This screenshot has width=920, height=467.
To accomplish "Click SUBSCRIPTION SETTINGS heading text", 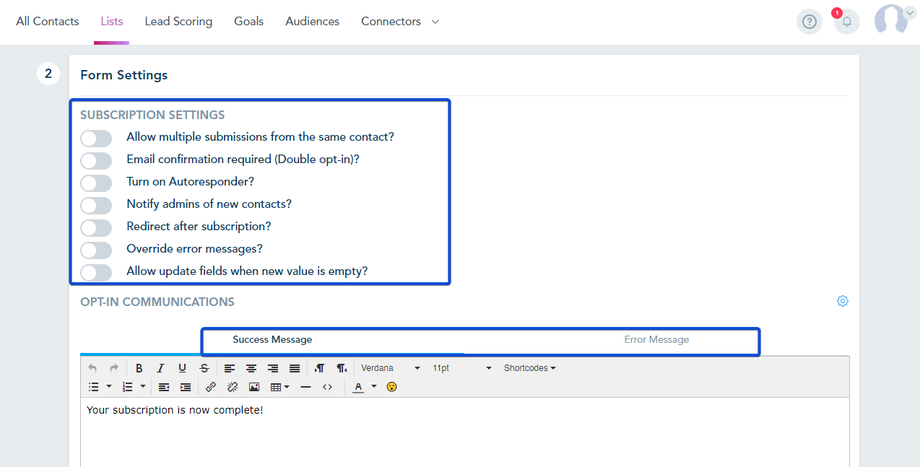I will click(153, 115).
